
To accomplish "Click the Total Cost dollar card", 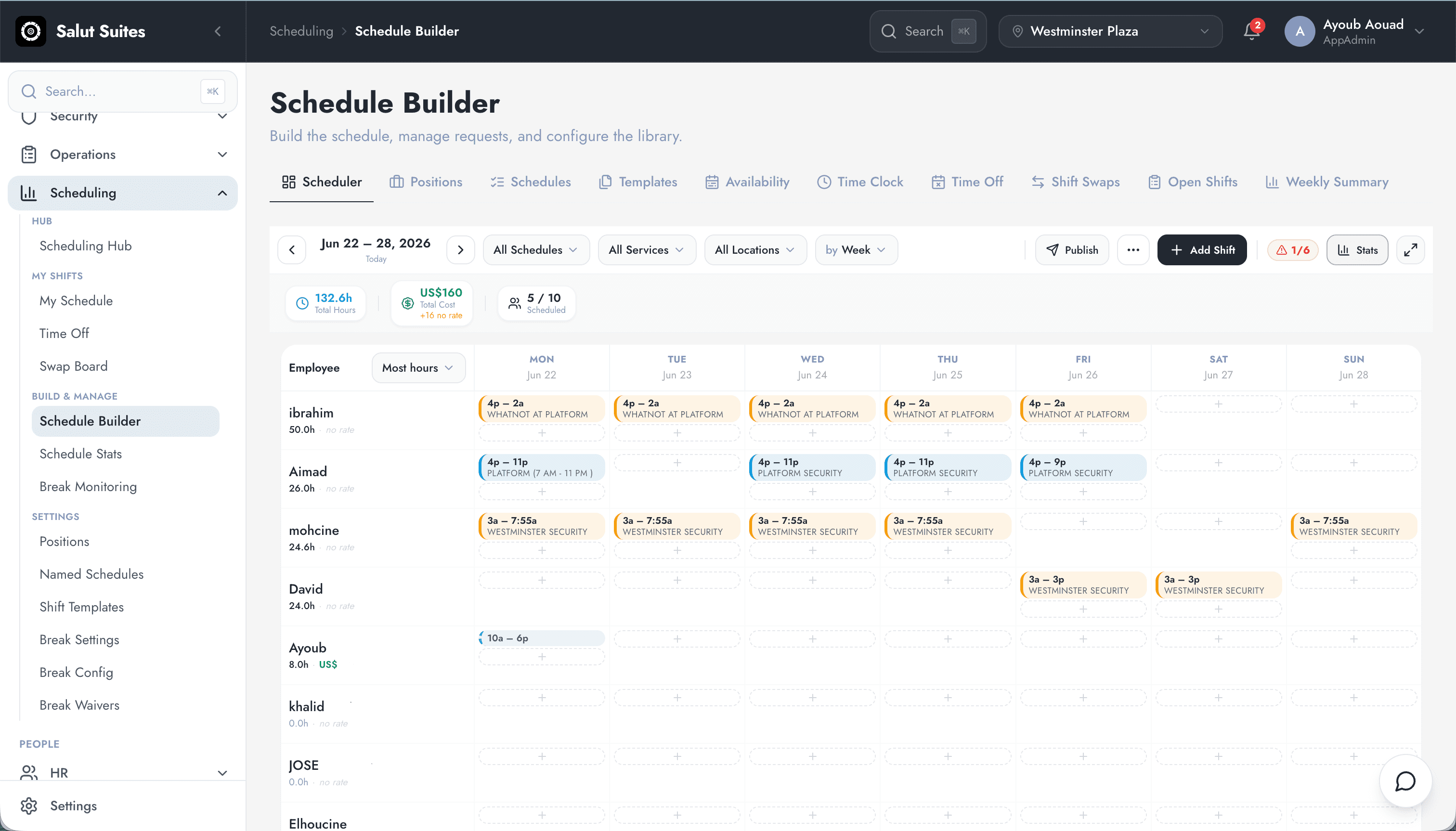I will pos(431,303).
